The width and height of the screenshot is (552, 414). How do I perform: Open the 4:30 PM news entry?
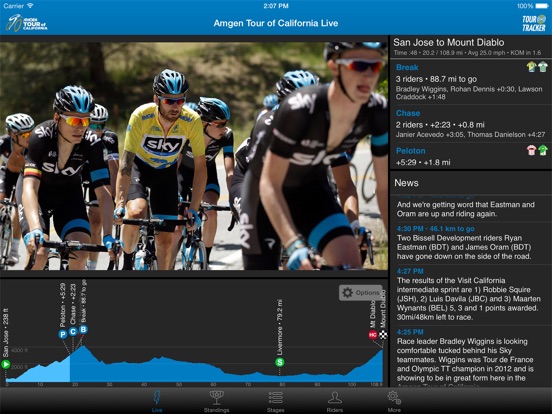(x=470, y=243)
